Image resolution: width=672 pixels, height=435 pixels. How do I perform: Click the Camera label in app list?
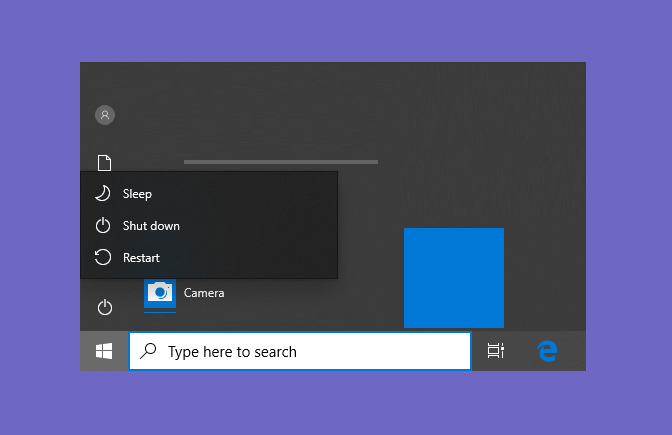[x=204, y=293]
